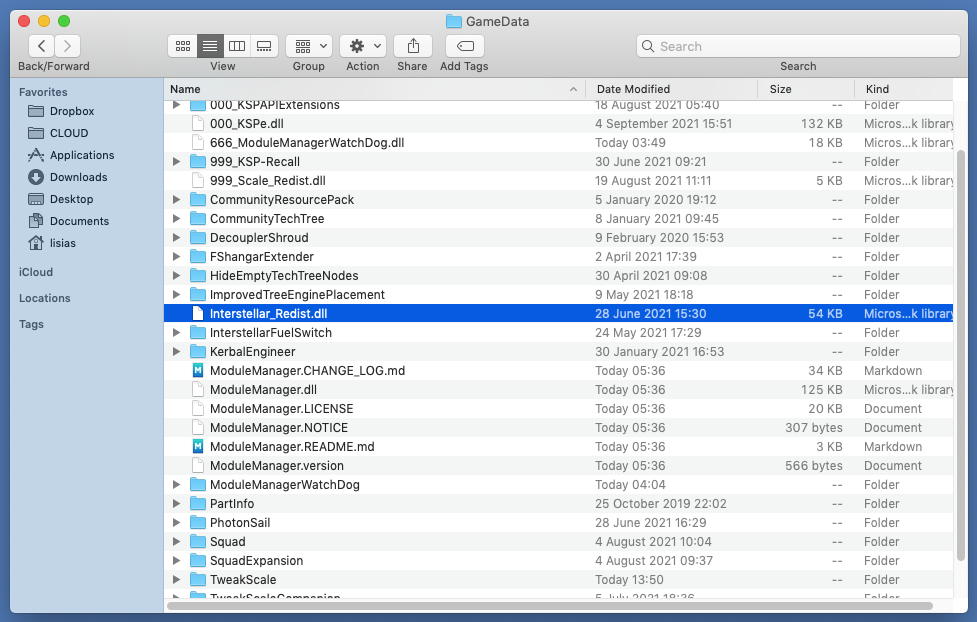The height and width of the screenshot is (622, 977).
Task: Select the ModuleManager.NOTICE file icon
Action: (198, 428)
